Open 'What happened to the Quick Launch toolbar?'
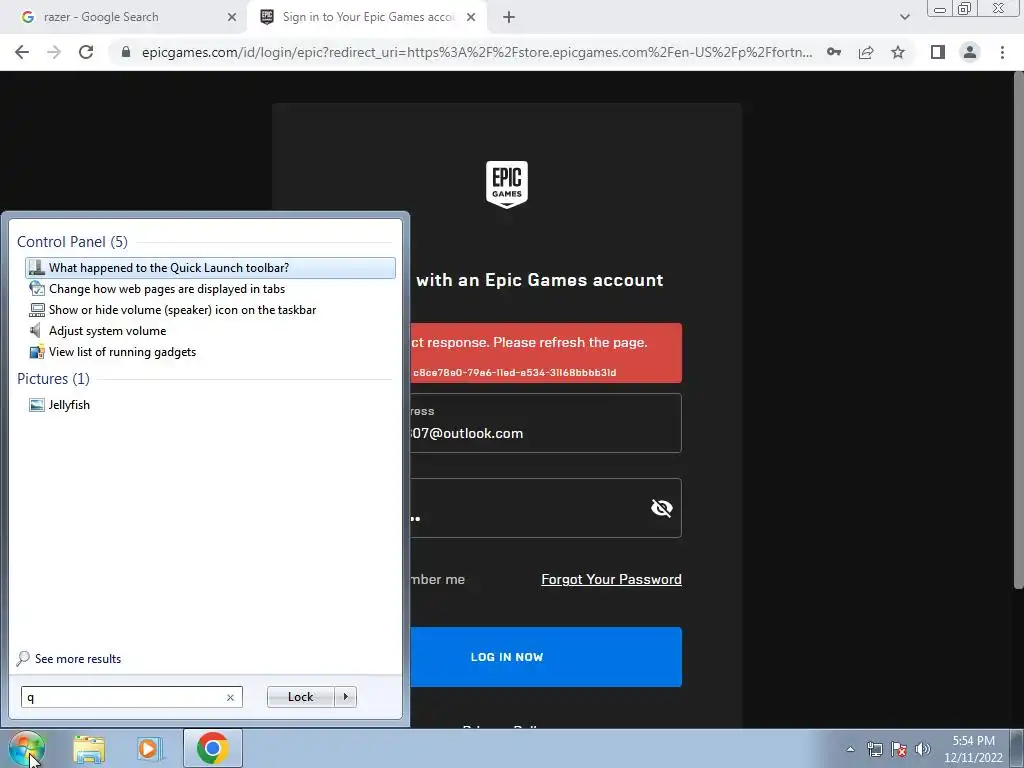Screen dimensions: 1024x768 210,268
